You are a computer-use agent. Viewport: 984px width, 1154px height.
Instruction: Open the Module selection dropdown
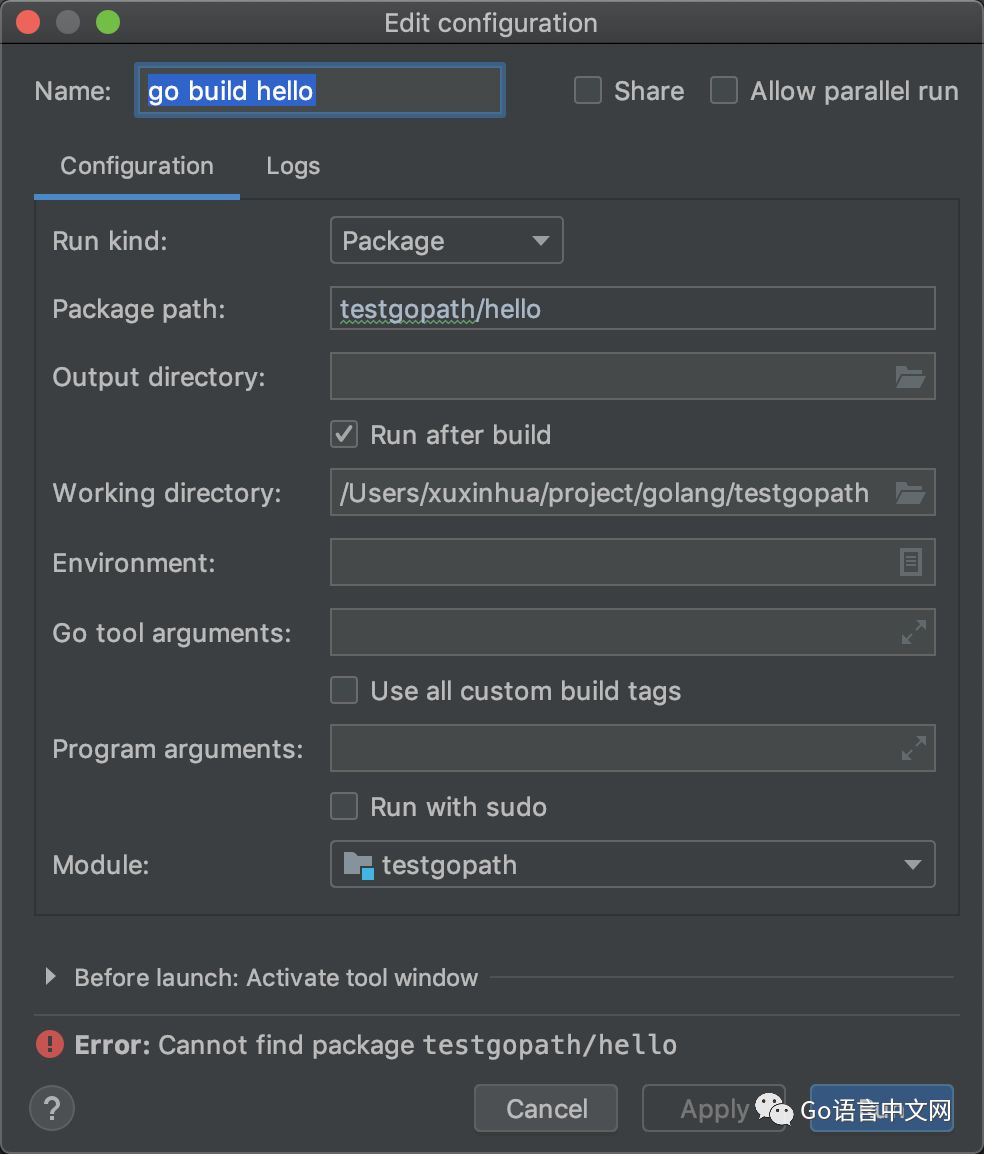632,865
